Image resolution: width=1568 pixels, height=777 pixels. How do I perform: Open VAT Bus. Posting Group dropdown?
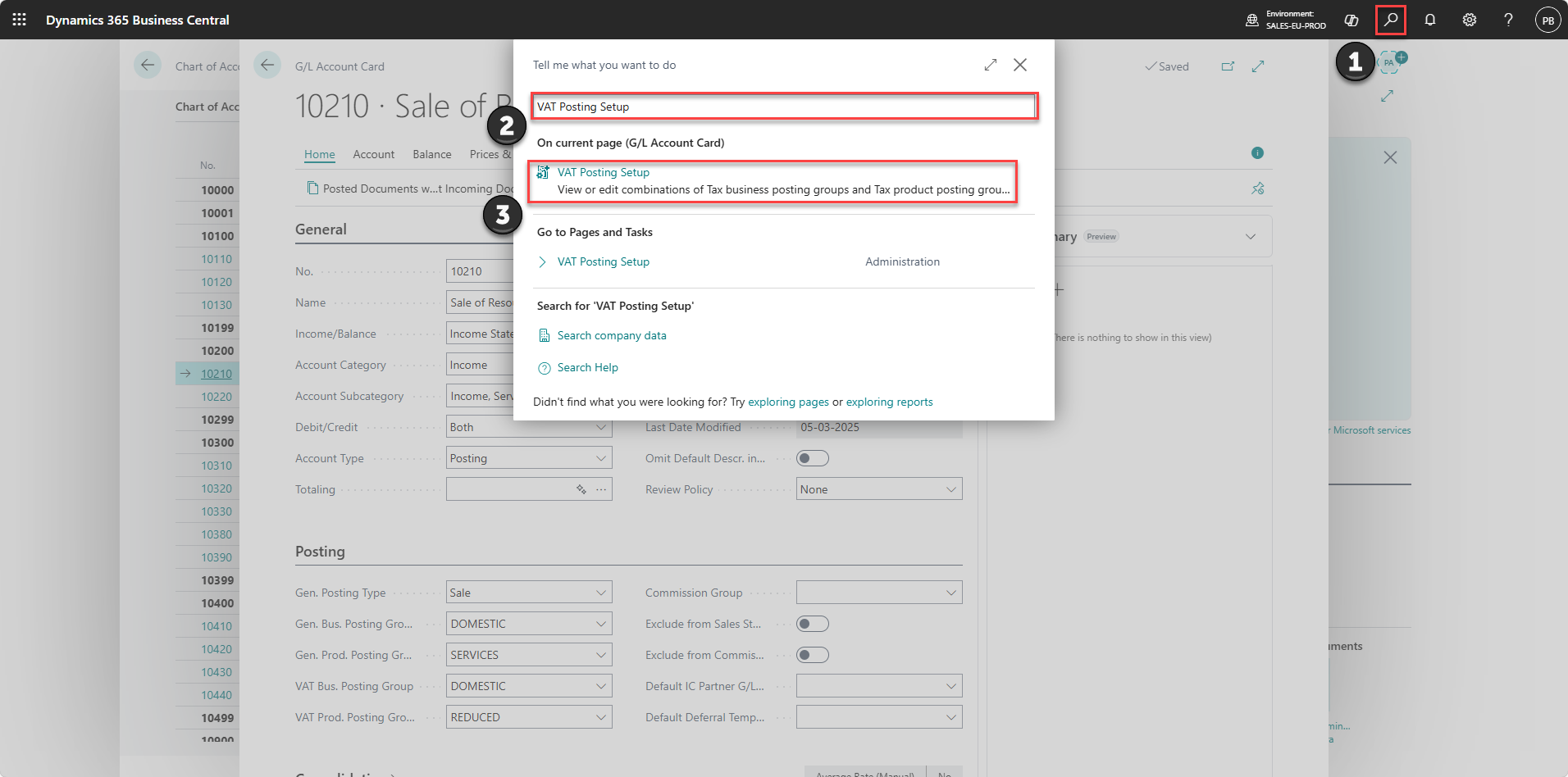click(600, 686)
